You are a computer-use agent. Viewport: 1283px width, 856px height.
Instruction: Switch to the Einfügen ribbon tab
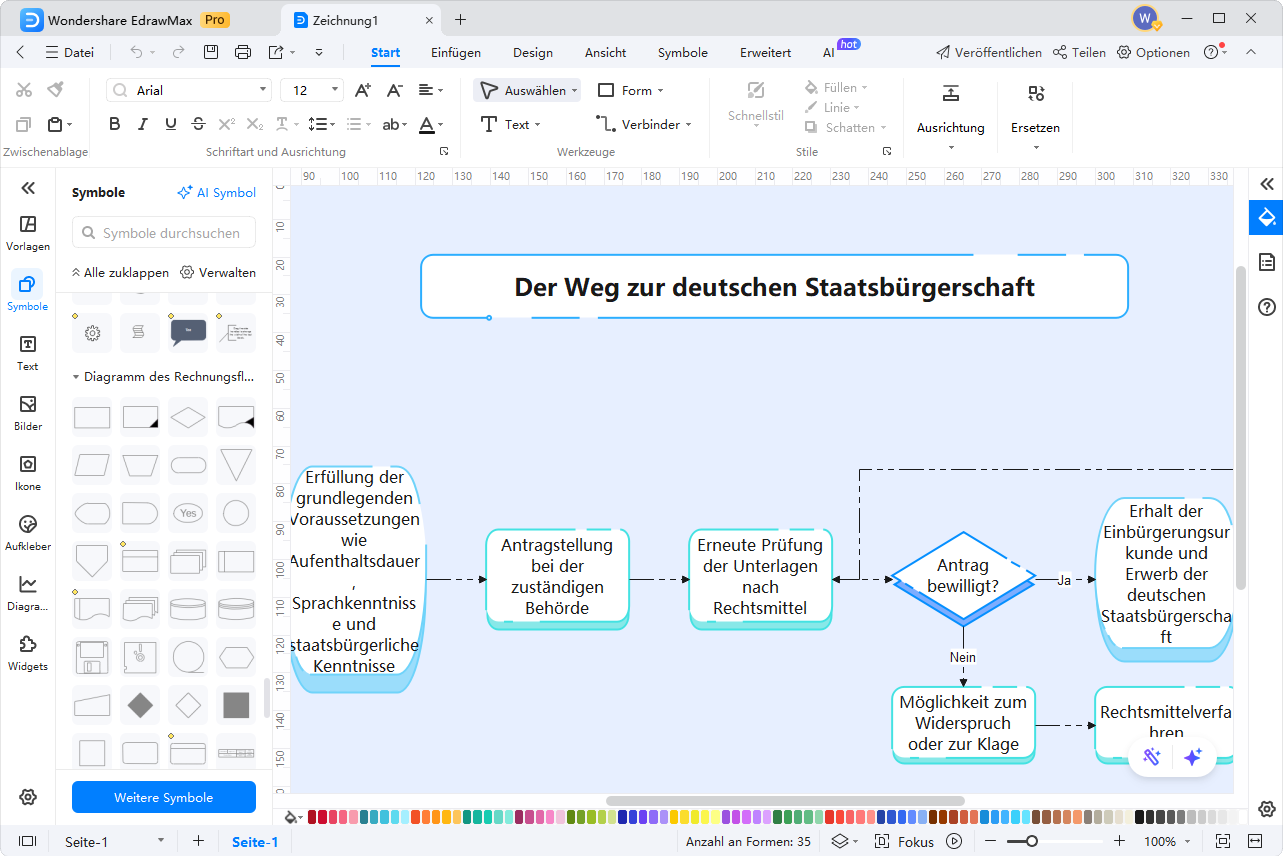[x=456, y=52]
